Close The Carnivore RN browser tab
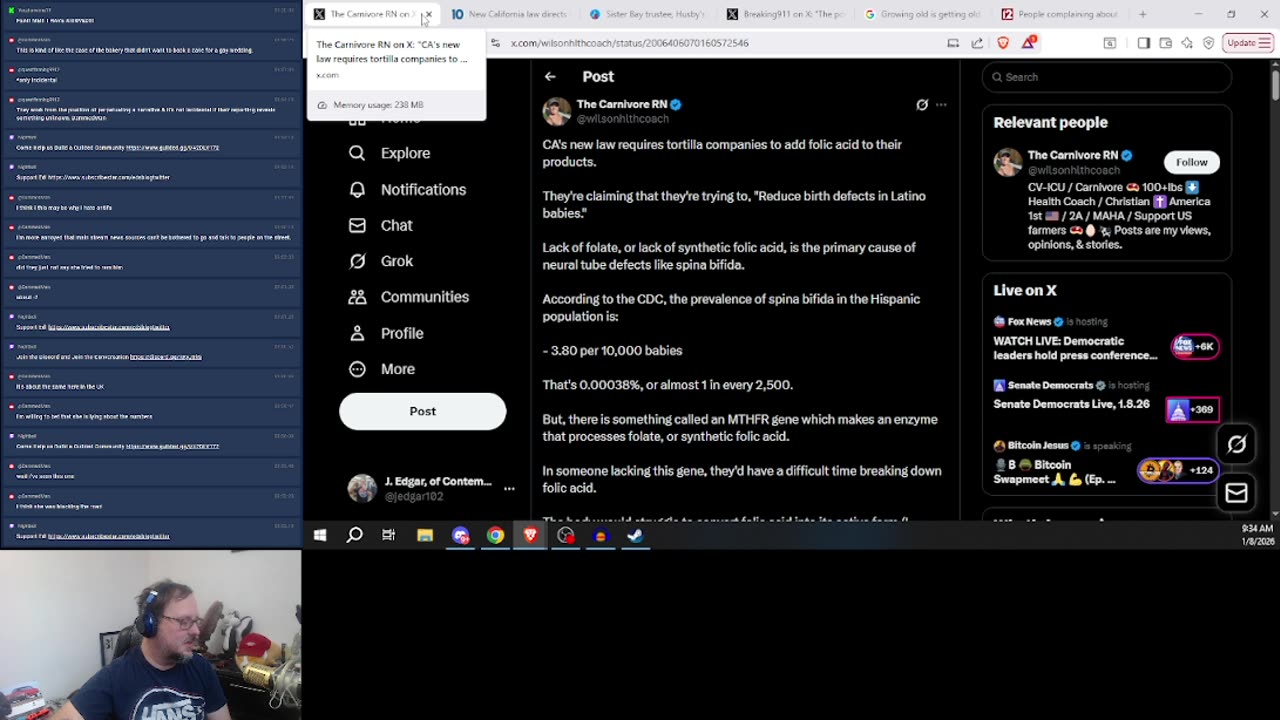This screenshot has height=720, width=1280. click(428, 14)
